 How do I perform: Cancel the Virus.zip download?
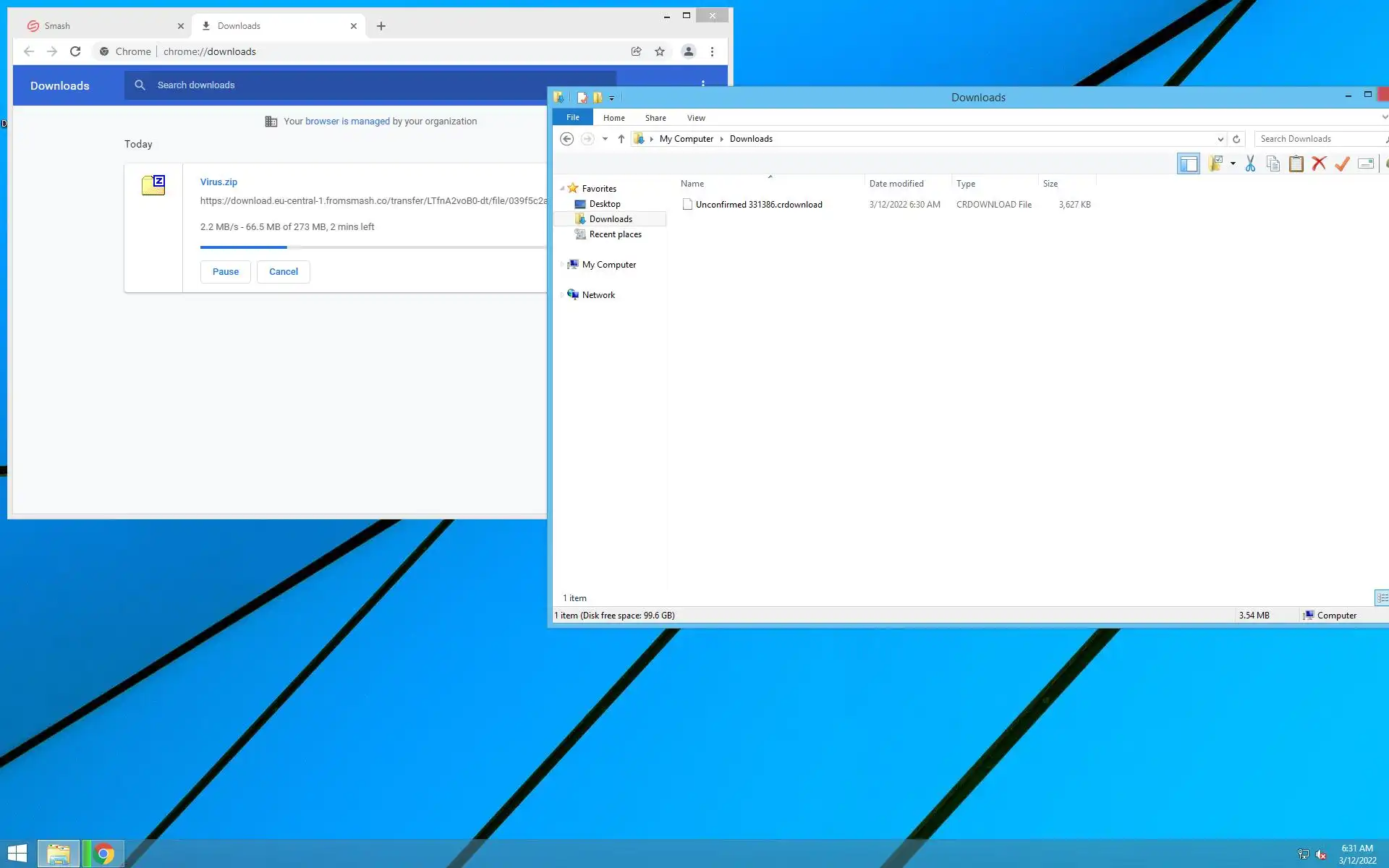pos(283,272)
